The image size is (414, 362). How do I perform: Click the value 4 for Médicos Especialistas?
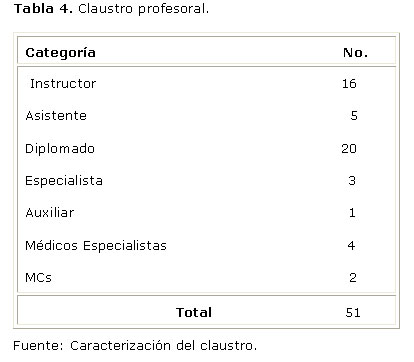(351, 246)
